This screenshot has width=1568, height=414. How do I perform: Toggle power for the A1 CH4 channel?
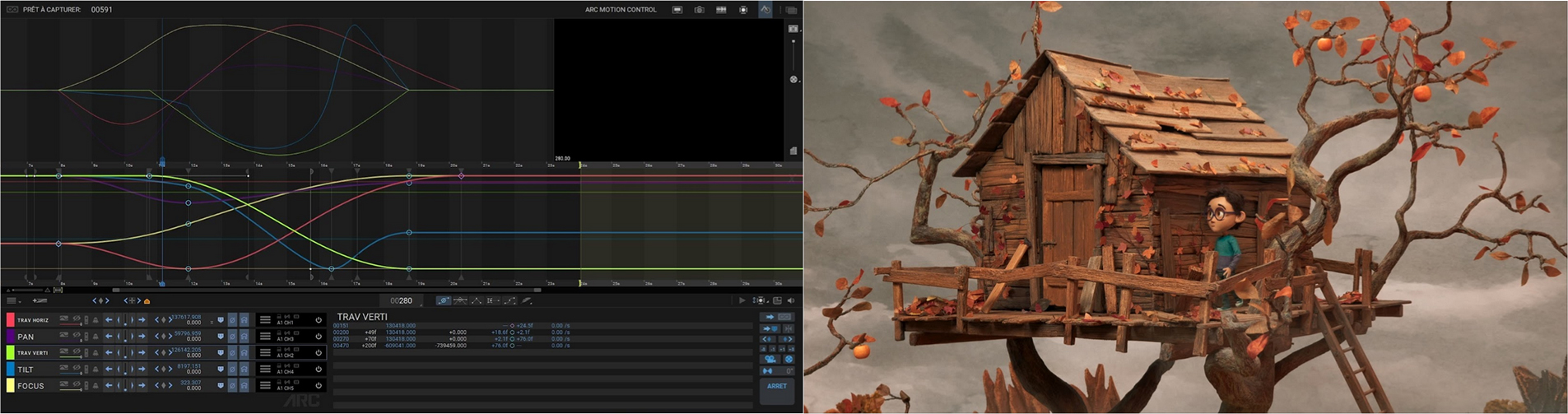319,370
